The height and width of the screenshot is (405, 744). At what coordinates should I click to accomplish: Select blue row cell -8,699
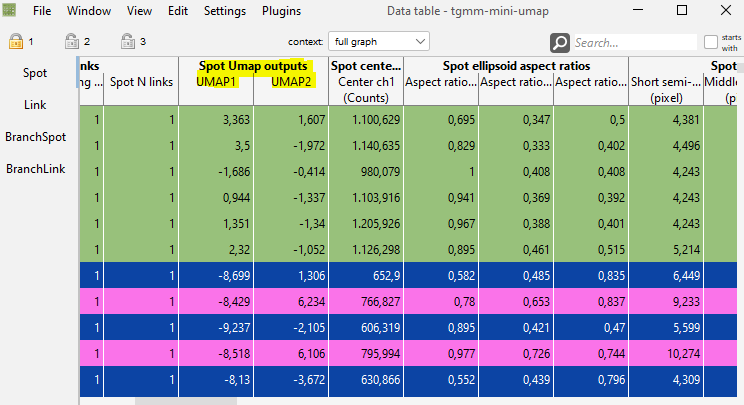(216, 276)
